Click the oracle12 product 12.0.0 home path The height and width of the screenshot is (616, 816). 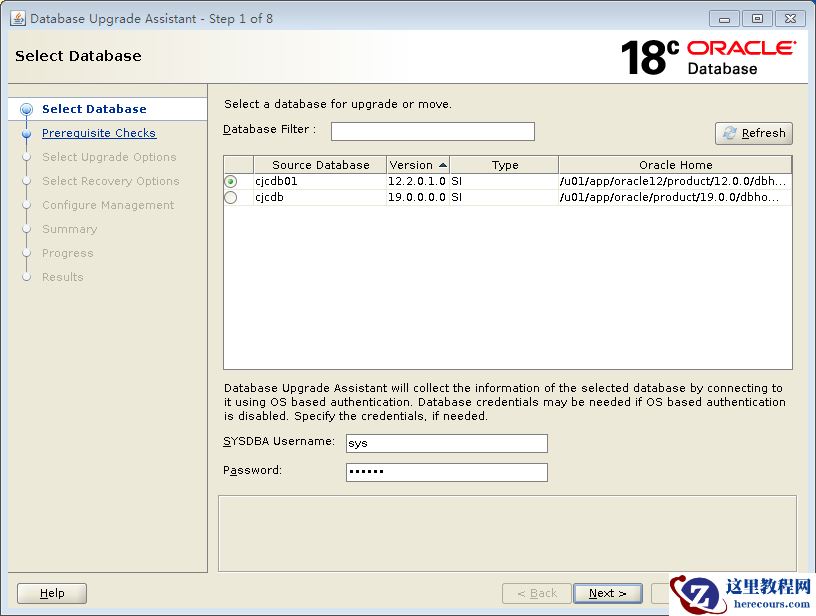[x=673, y=181]
